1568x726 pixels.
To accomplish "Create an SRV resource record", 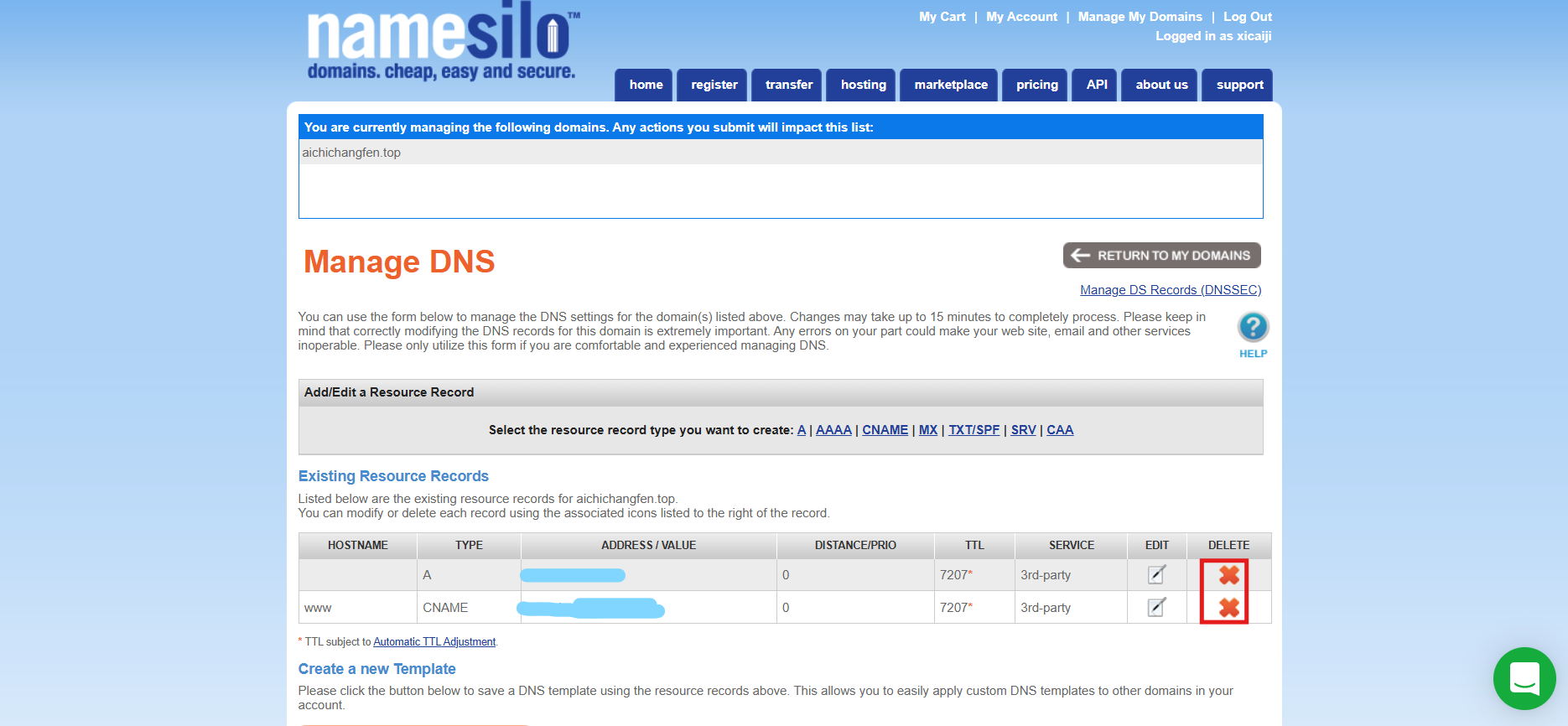I will click(1023, 430).
